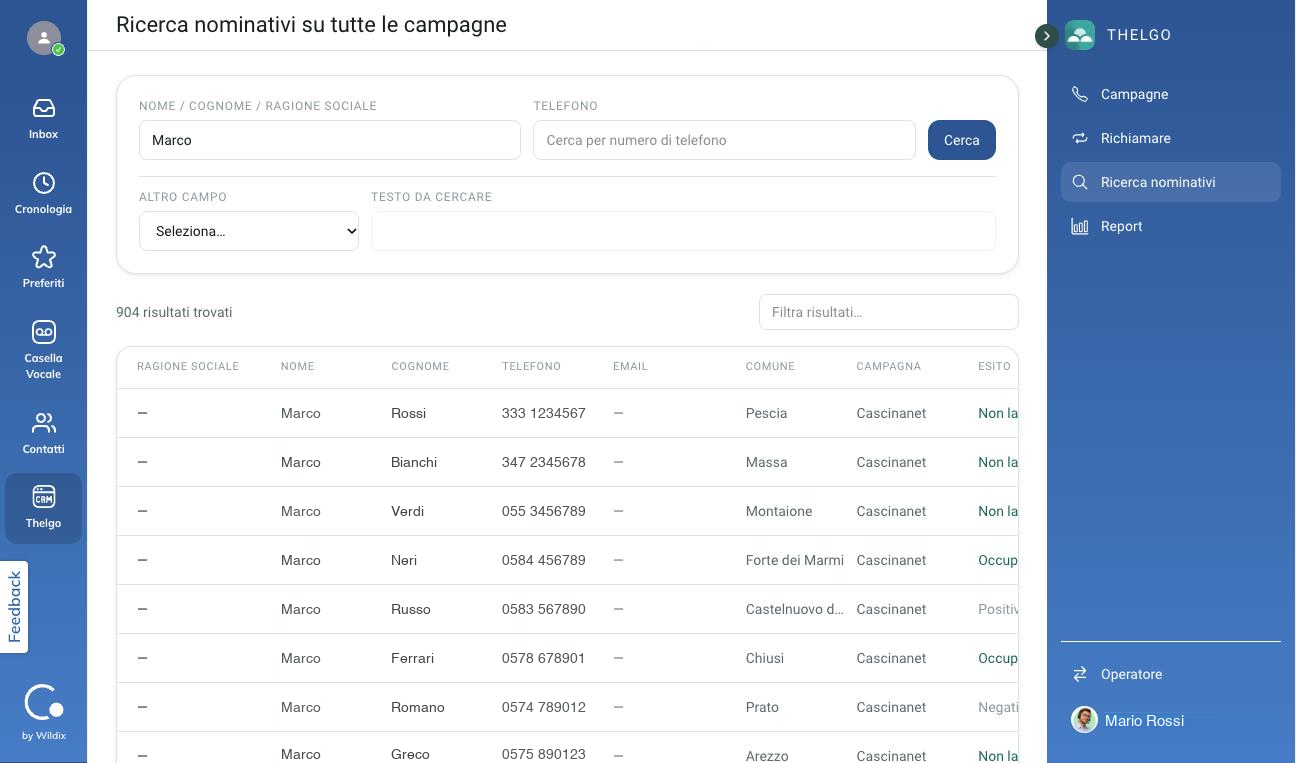The image size is (1296, 763).
Task: Select Ricerca nominativi menu item
Action: [1170, 182]
